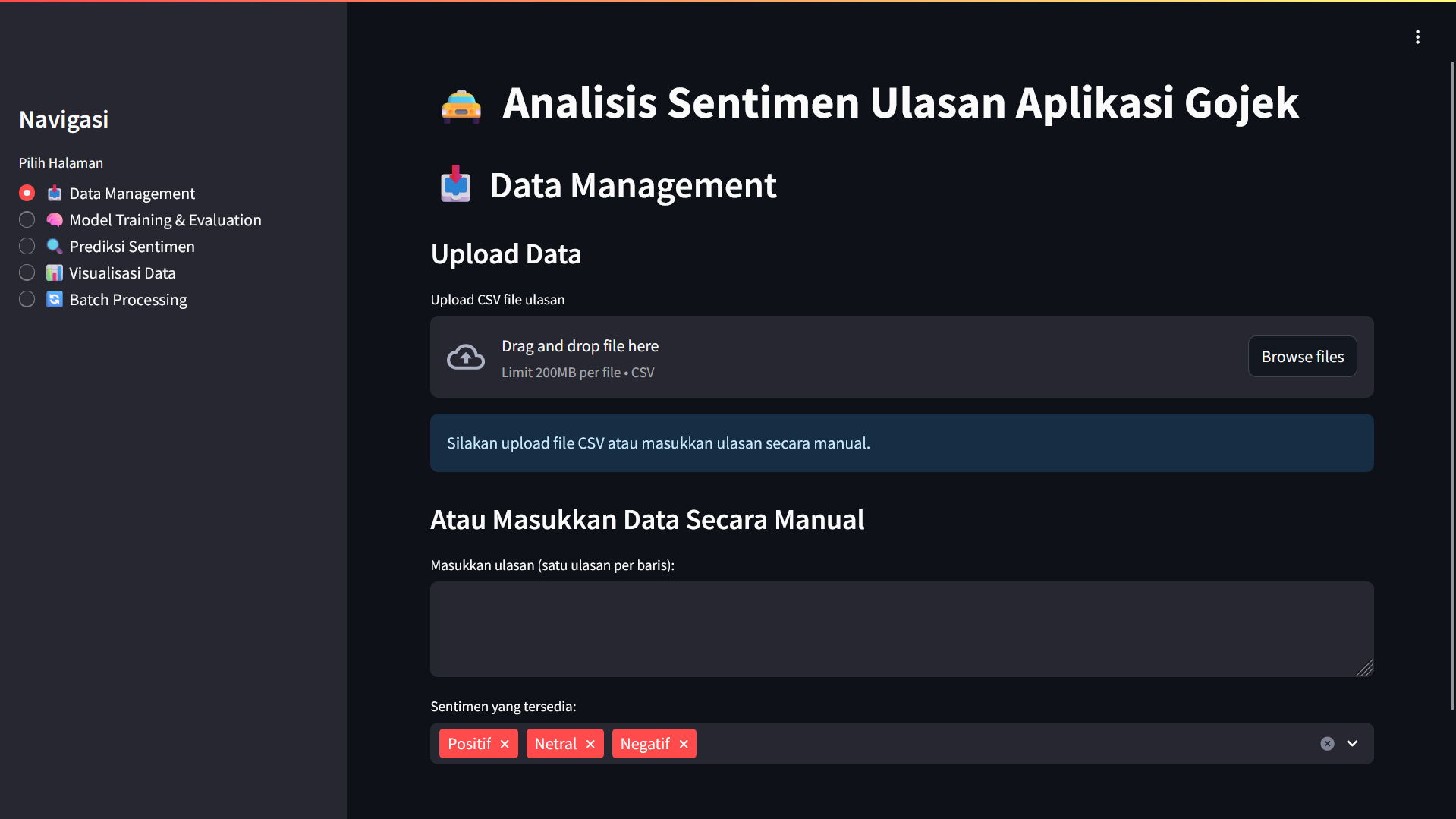Click the cloud upload icon
1456x819 pixels.
(465, 357)
